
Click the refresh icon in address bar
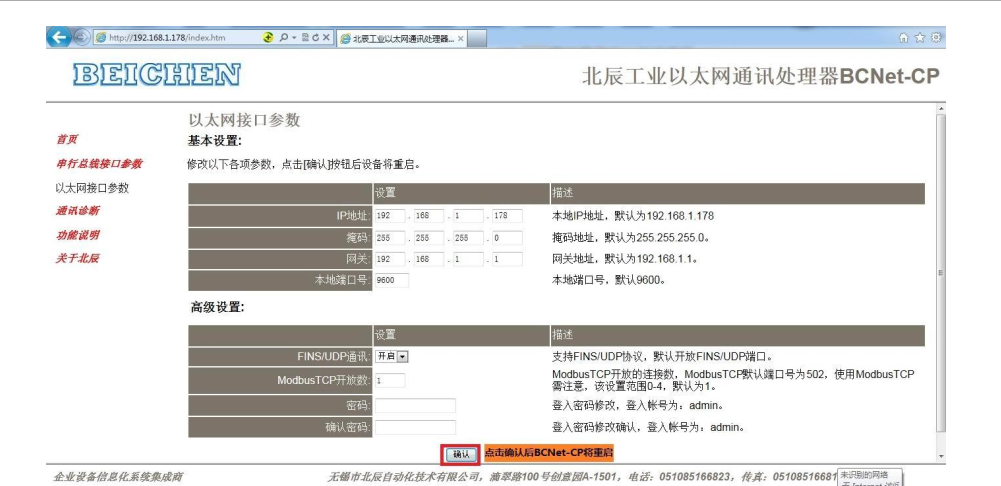(314, 38)
